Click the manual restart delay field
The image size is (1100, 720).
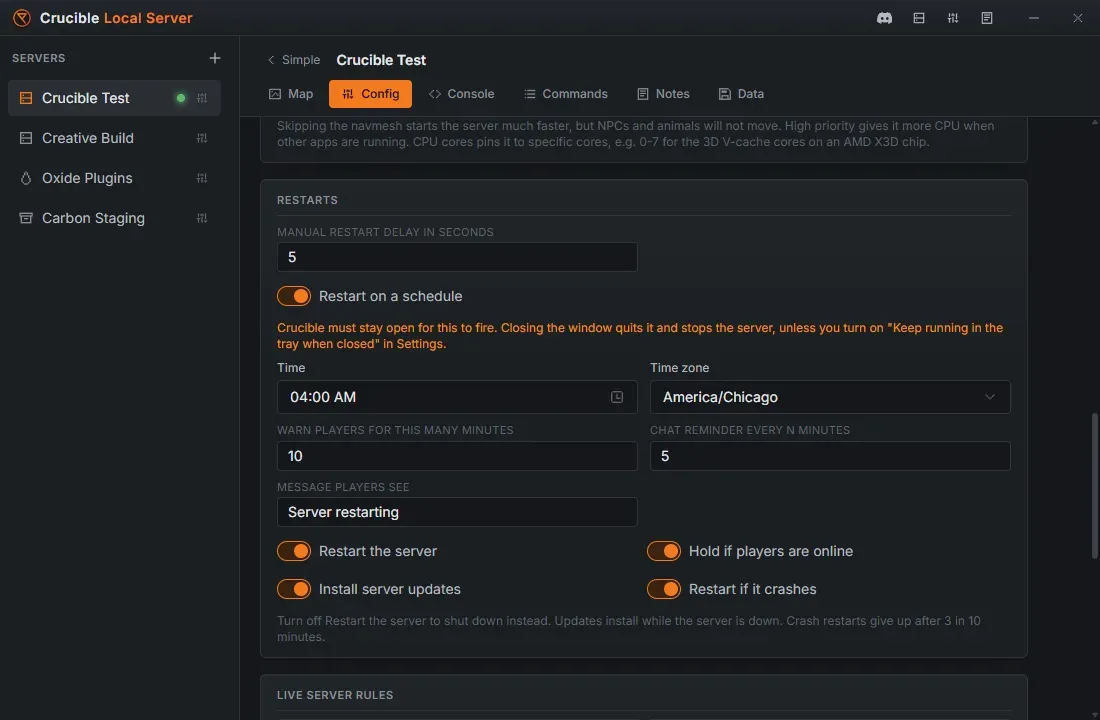(457, 257)
